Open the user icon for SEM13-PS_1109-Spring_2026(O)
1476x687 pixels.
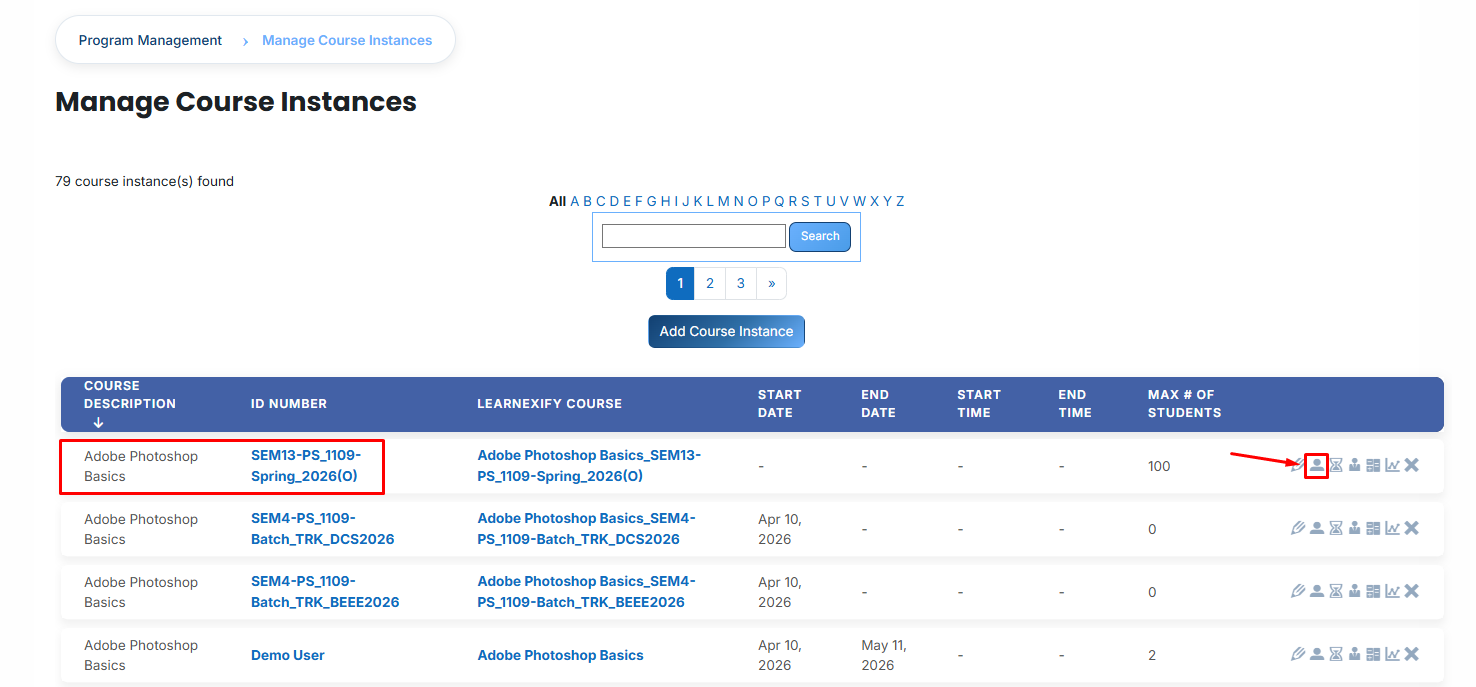coord(1317,465)
